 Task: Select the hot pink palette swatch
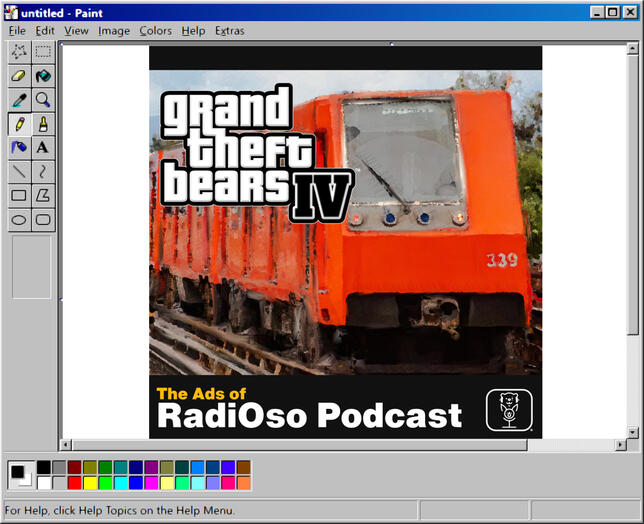click(x=228, y=483)
